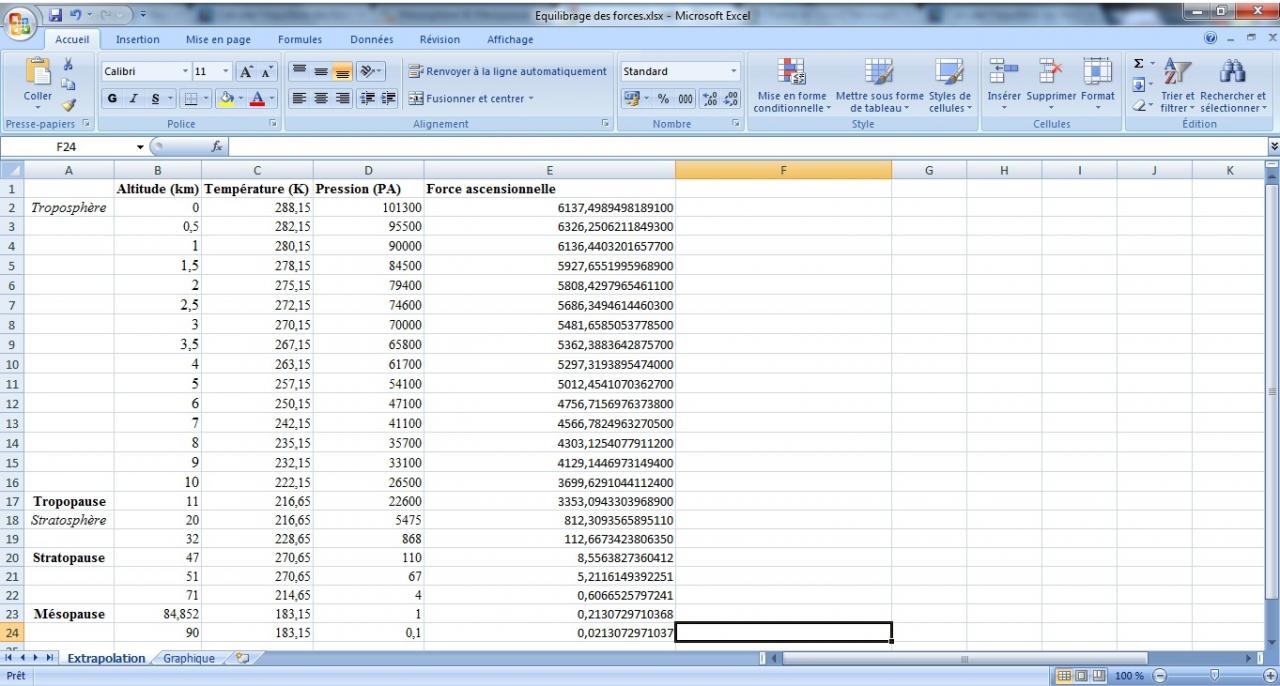Image resolution: width=1280 pixels, height=686 pixels.
Task: Open the Formules ribbon tab
Action: tap(300, 40)
